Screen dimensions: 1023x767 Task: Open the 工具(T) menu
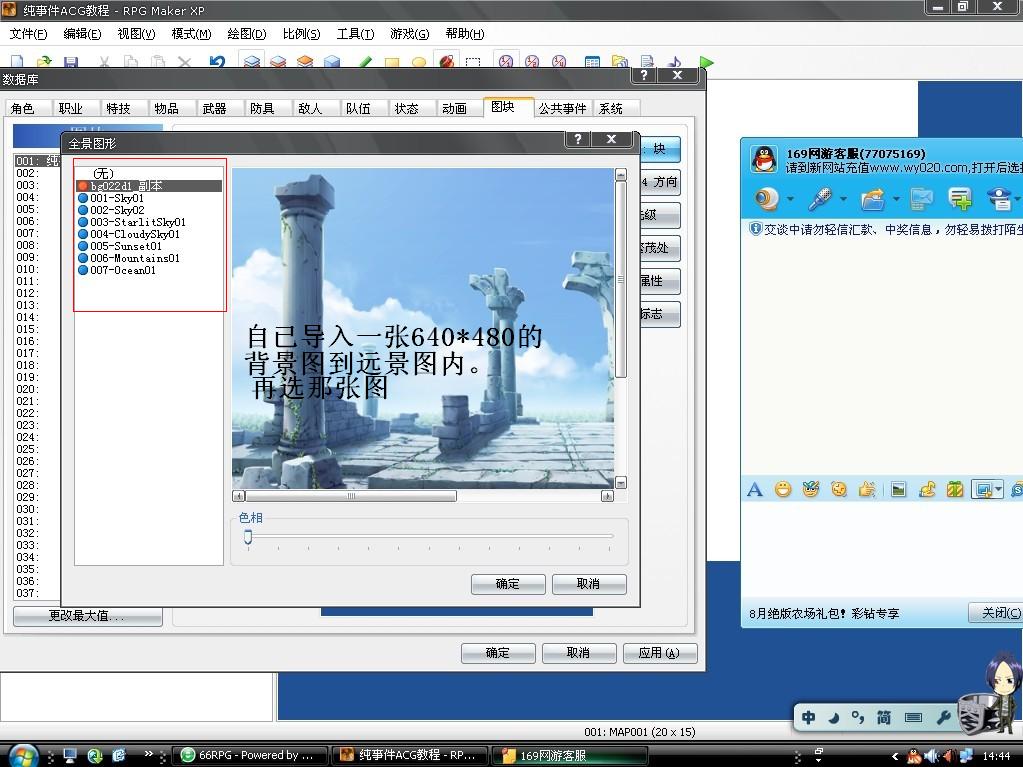click(355, 34)
